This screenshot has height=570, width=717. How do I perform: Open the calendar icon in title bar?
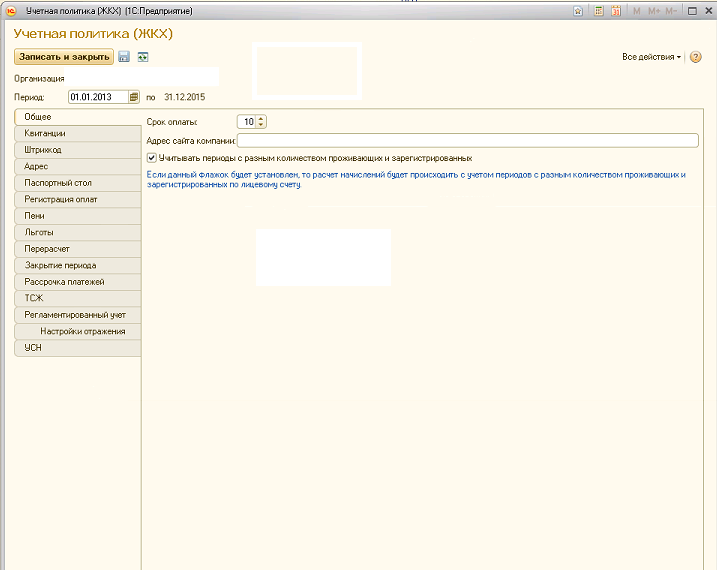click(616, 10)
